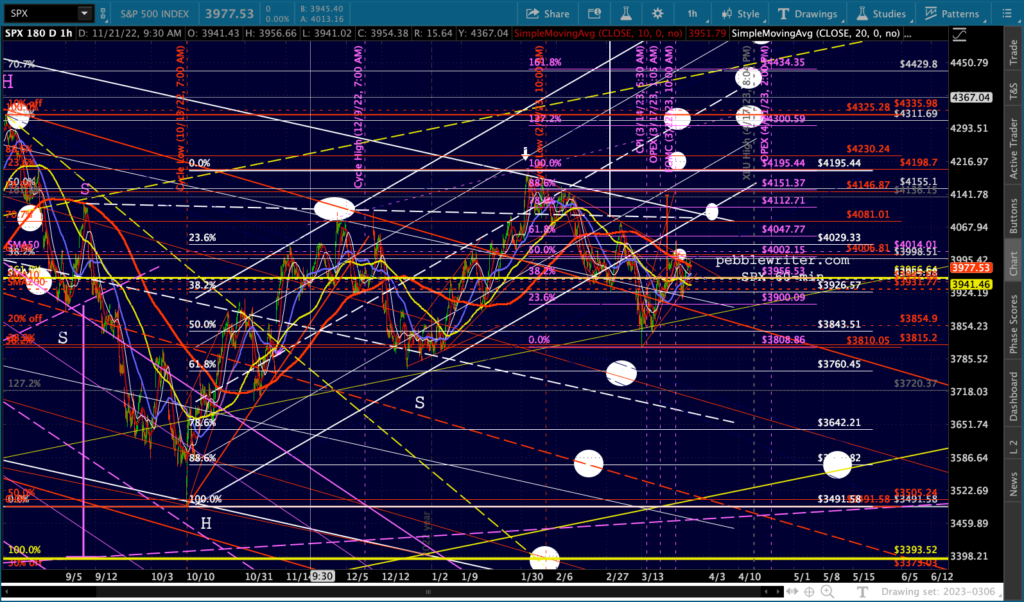Switch to the Trade sidebar tab
Image resolution: width=1024 pixels, height=602 pixels.
pos(1014,52)
